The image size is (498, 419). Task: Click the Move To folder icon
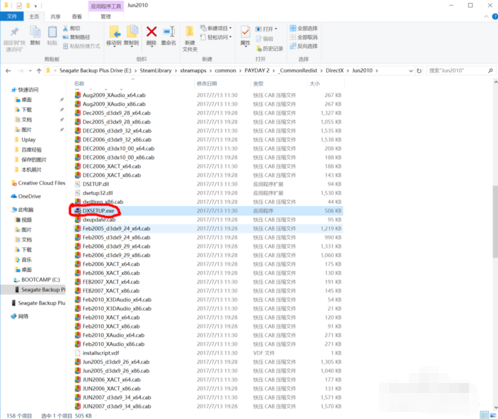114,32
